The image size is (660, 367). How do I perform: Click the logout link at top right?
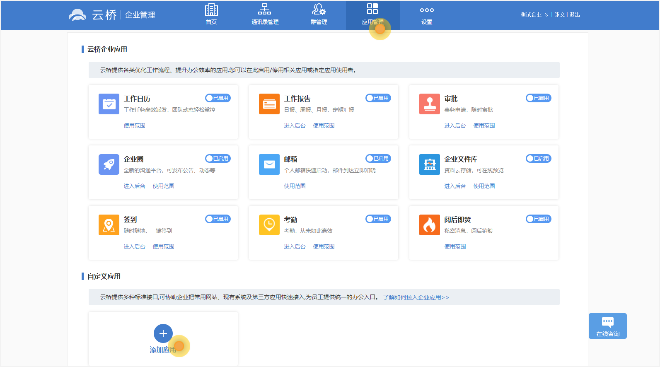pos(575,14)
